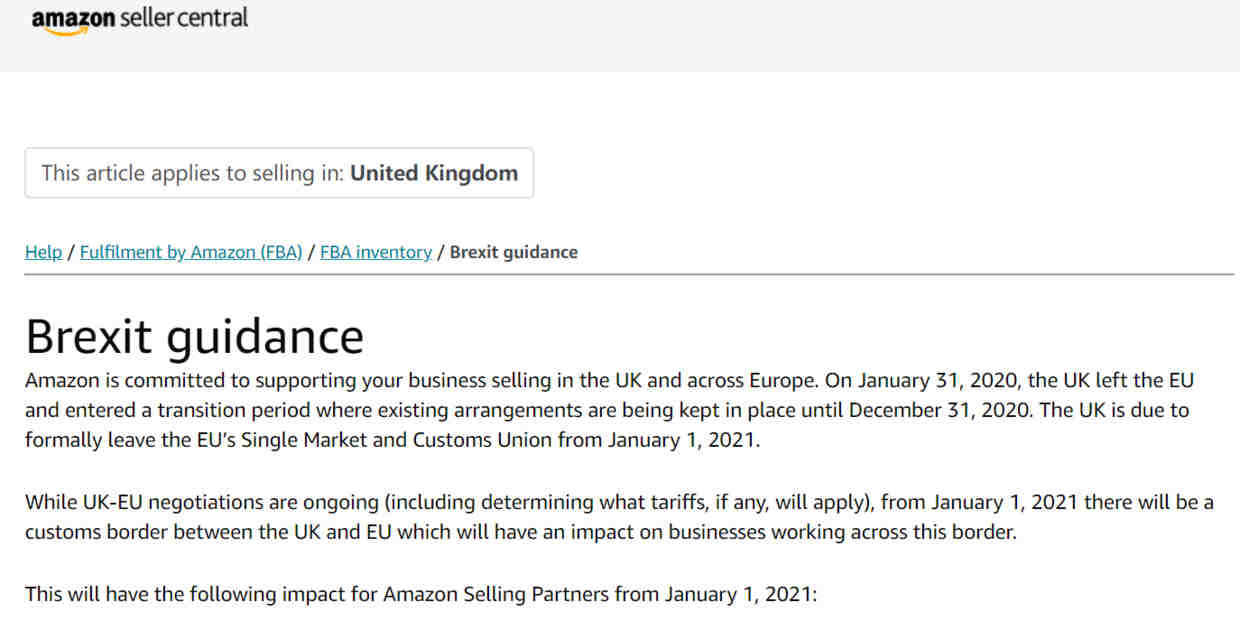Click 'Amazon Selling Partners' in the last line

pos(496,594)
